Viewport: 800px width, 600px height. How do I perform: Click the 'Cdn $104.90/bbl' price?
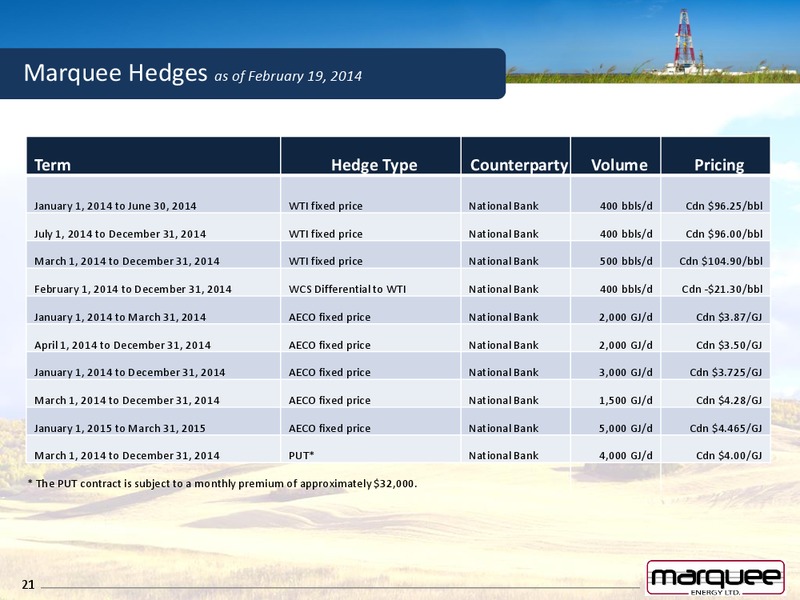point(721,261)
